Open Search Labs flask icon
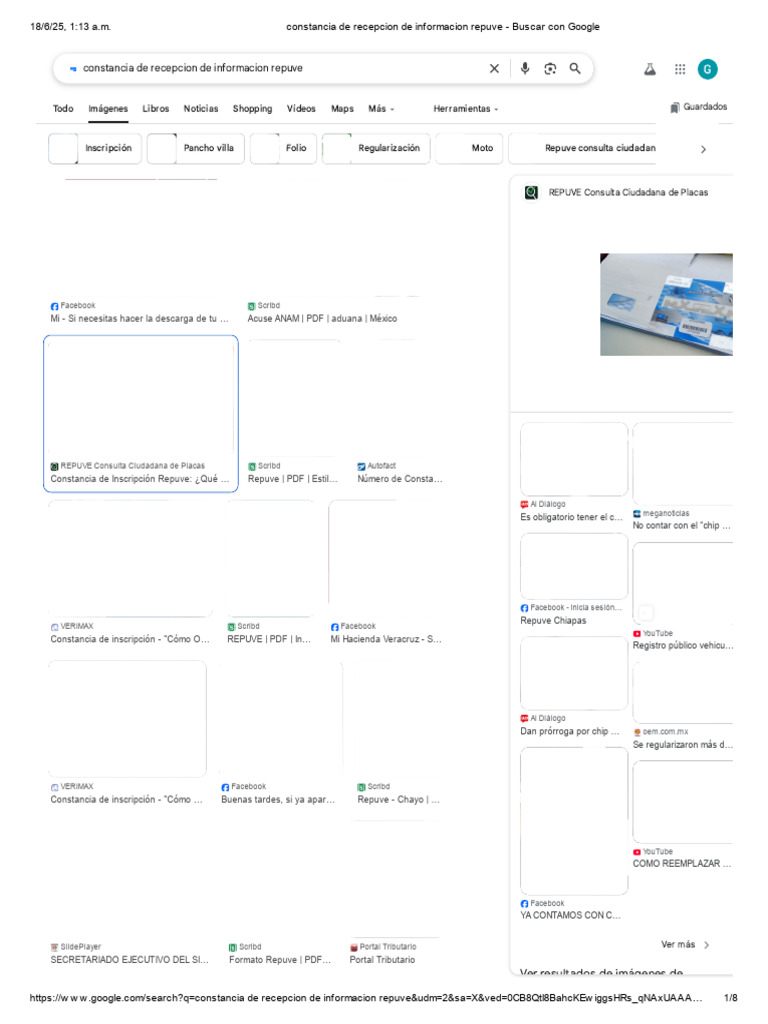The height and width of the screenshot is (1024, 768). click(650, 69)
